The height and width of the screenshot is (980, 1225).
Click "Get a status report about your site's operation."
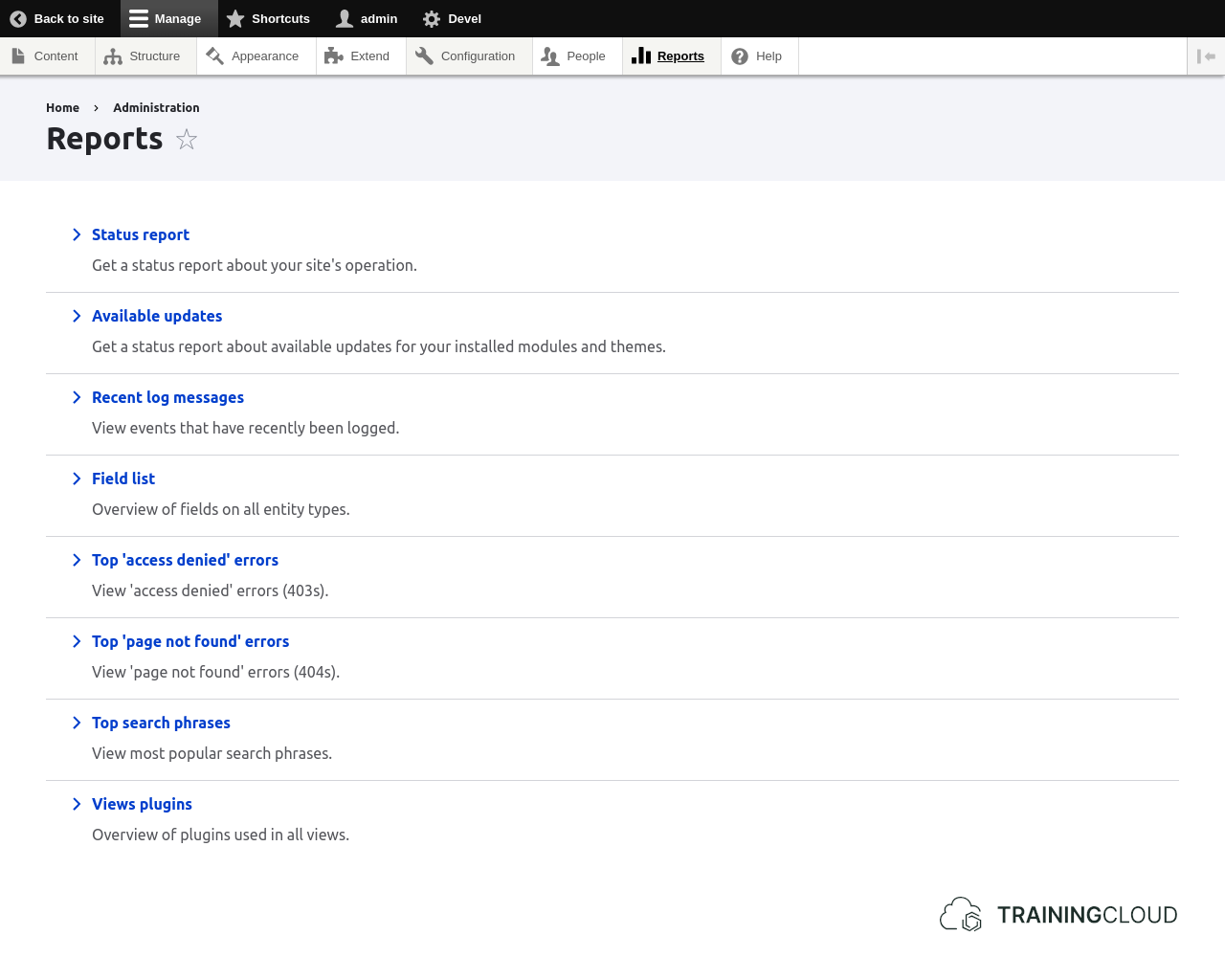coord(255,265)
